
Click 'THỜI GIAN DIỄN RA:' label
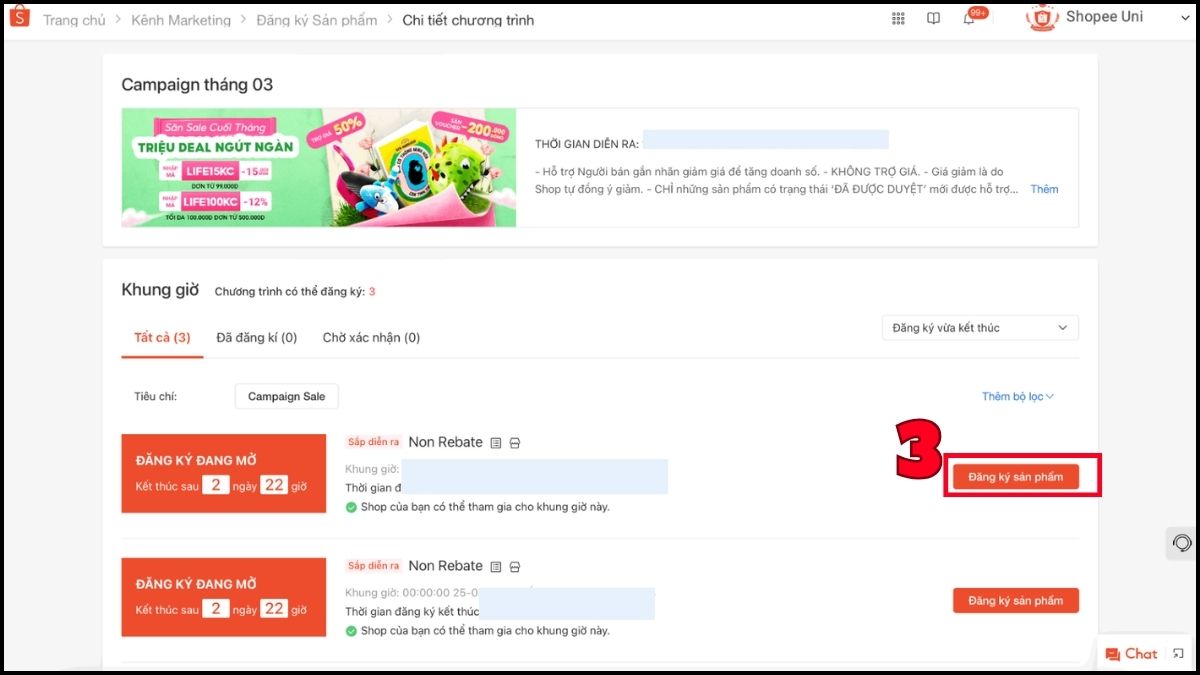(586, 145)
